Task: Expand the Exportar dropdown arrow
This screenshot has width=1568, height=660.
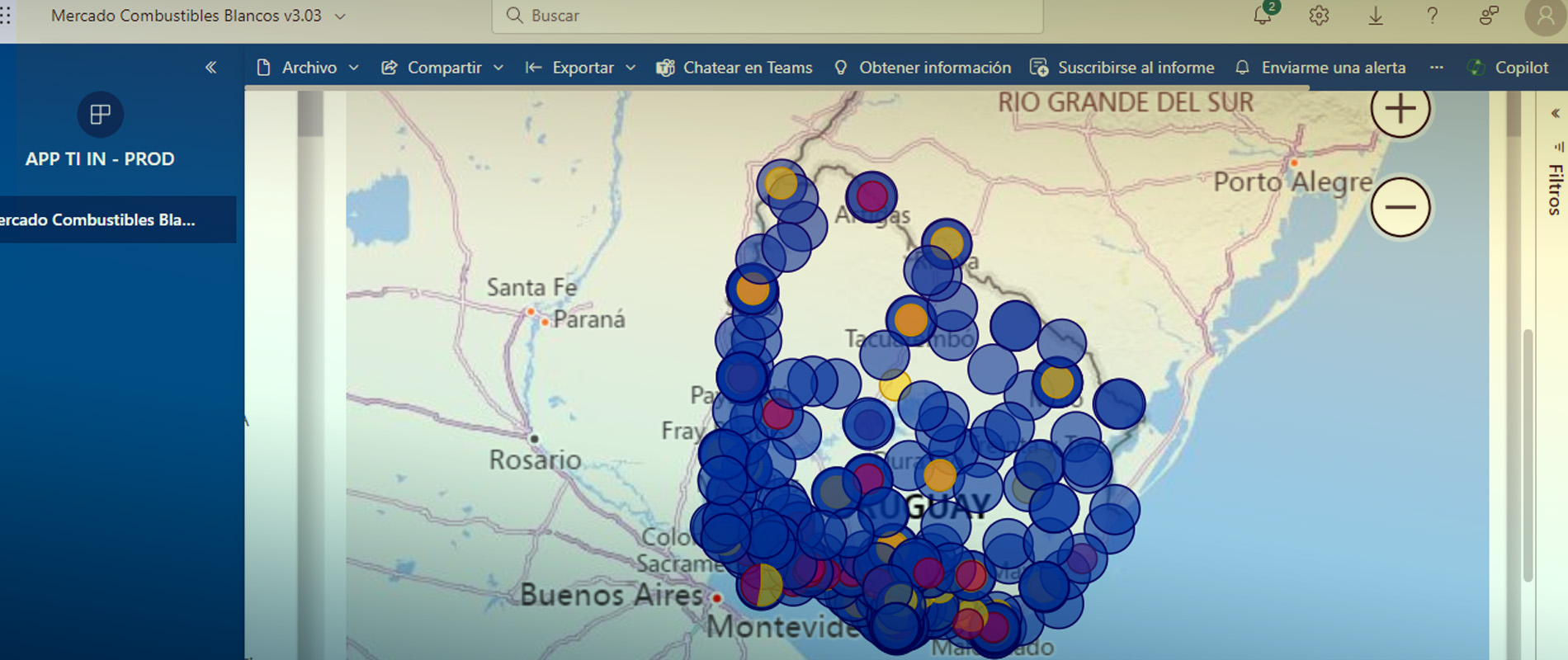Action: [x=631, y=68]
